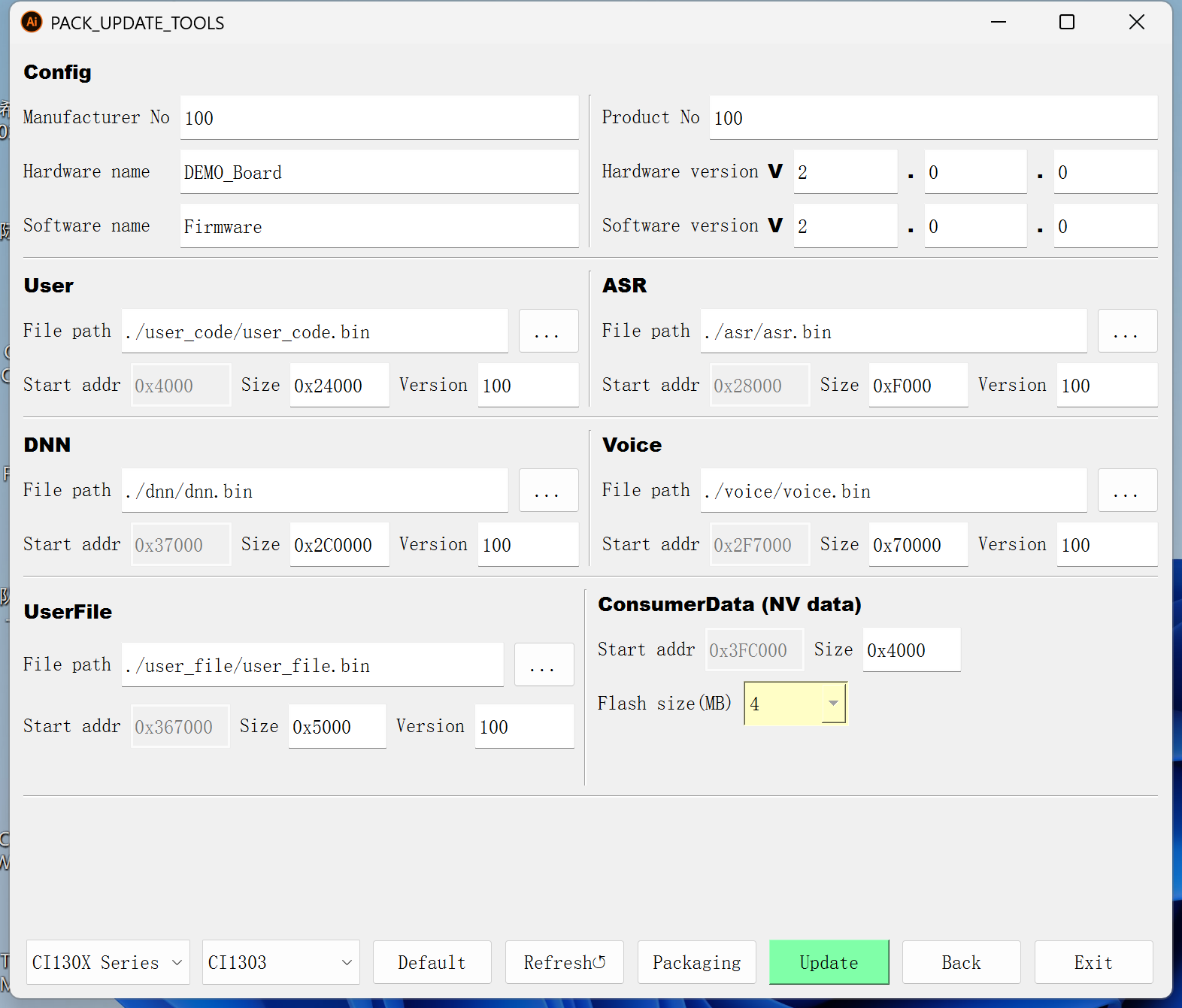
Task: Browse for ASR file path
Action: (1126, 331)
